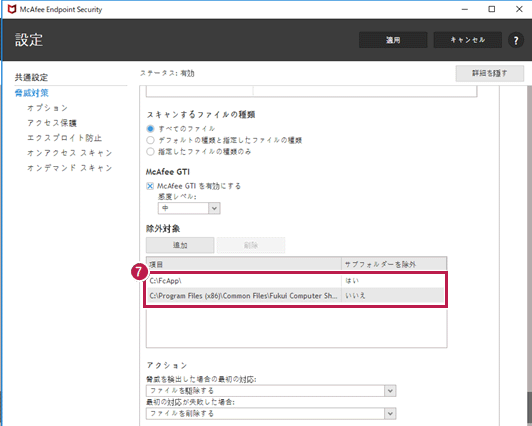Open 共通設定 in the sidebar
Screen dimensions: 532x426
[31, 77]
